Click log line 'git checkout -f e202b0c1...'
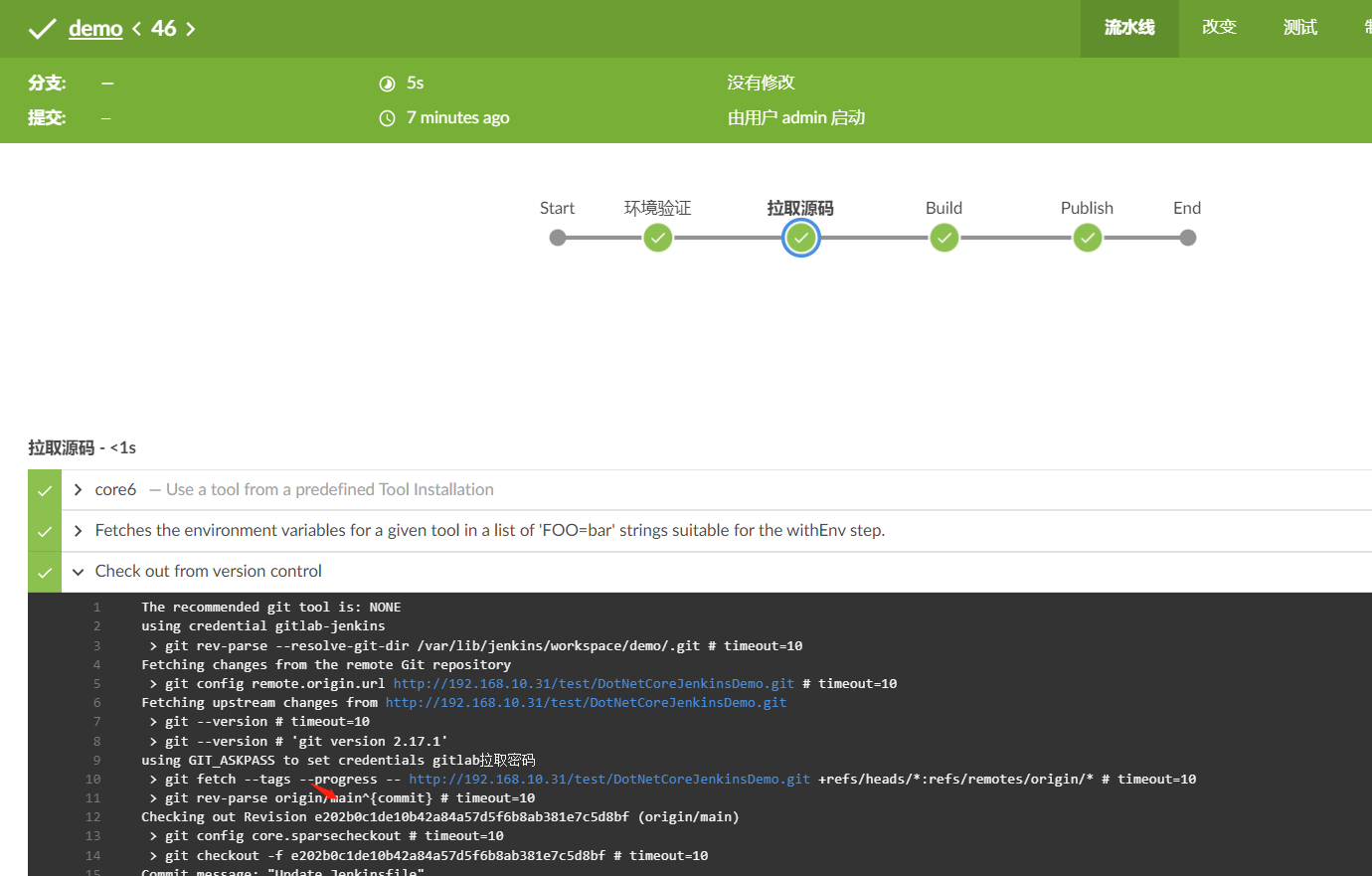Screen dimensions: 1372x876 pos(429,856)
